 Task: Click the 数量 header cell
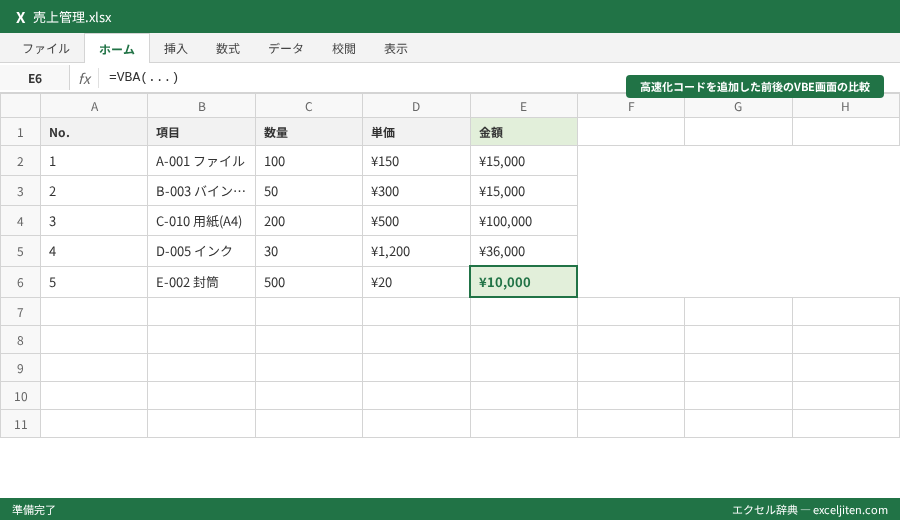[309, 132]
